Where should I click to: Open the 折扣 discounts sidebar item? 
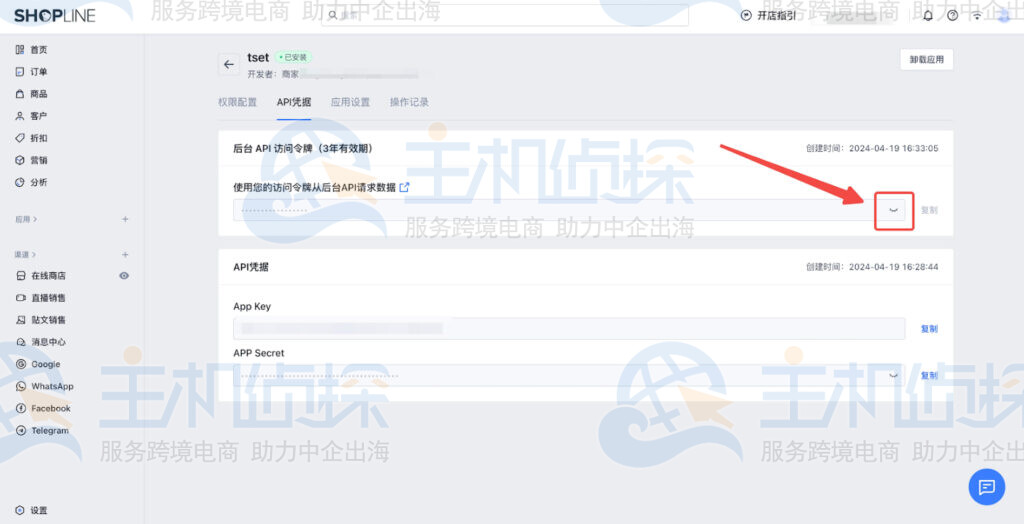click(x=31, y=139)
